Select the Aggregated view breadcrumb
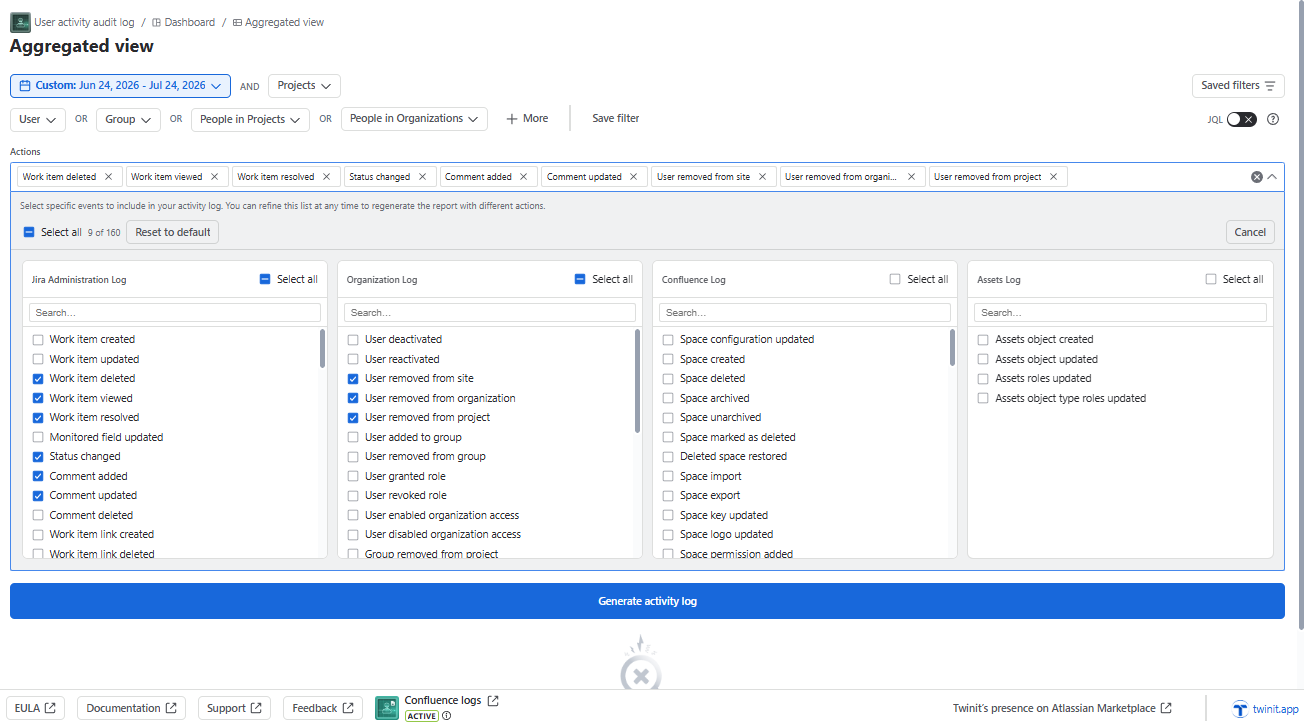 coord(279,22)
